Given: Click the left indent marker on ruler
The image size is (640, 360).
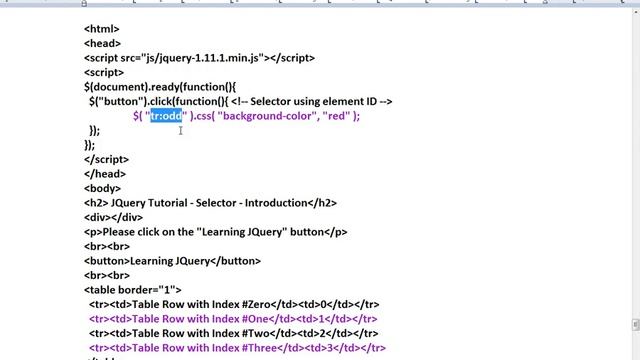Looking at the screenshot, I should [84, 4].
